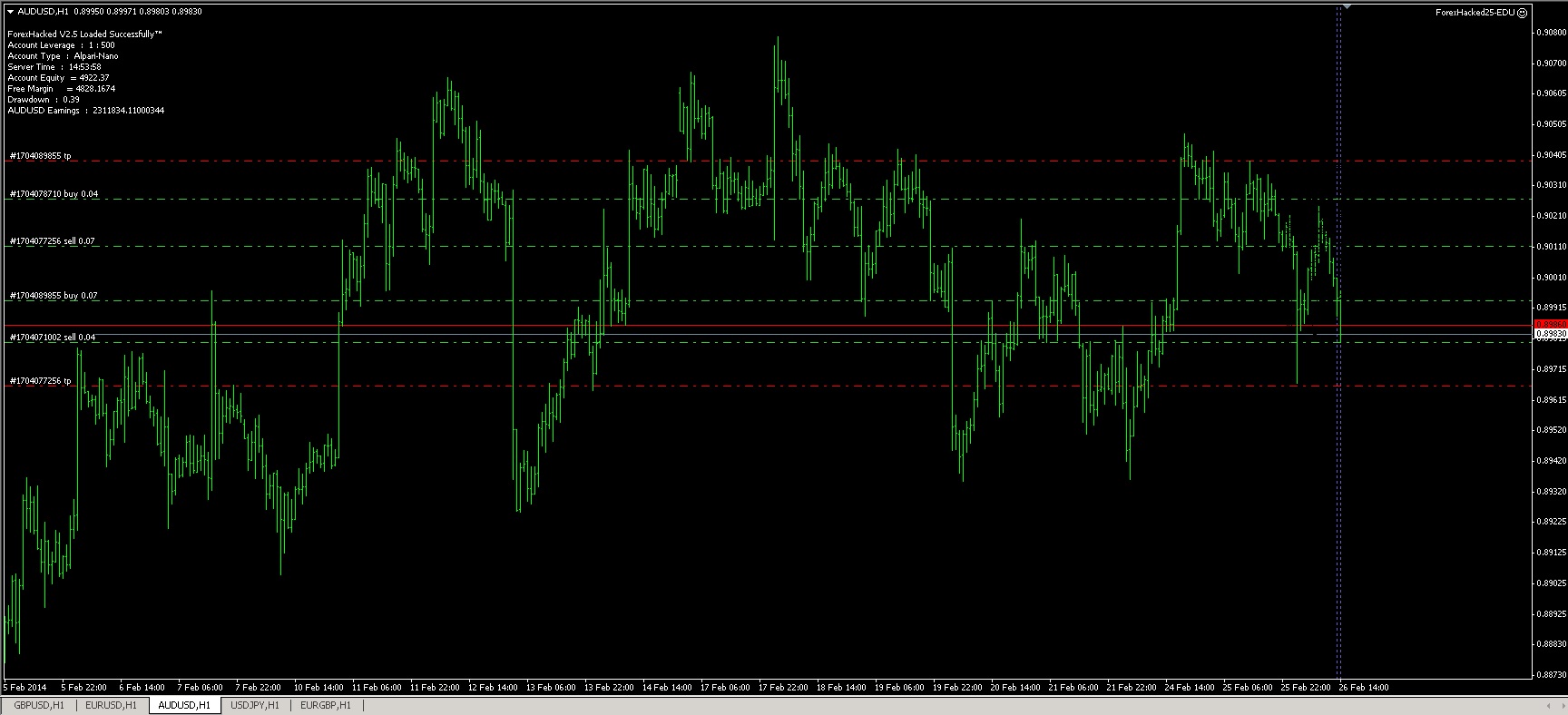Click the Account Type Alpari-Nano text
Image resolution: width=1568 pixels, height=715 pixels.
pyautogui.click(x=63, y=56)
